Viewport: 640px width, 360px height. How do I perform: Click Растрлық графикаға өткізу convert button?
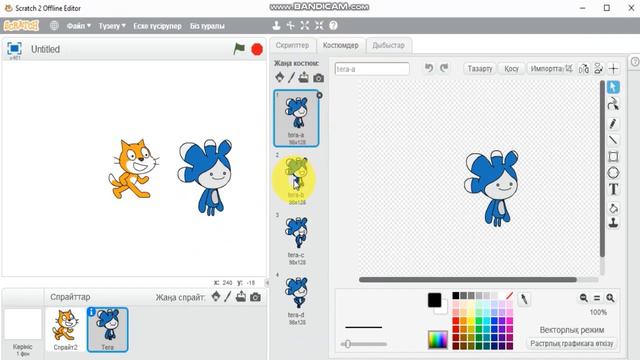click(571, 344)
